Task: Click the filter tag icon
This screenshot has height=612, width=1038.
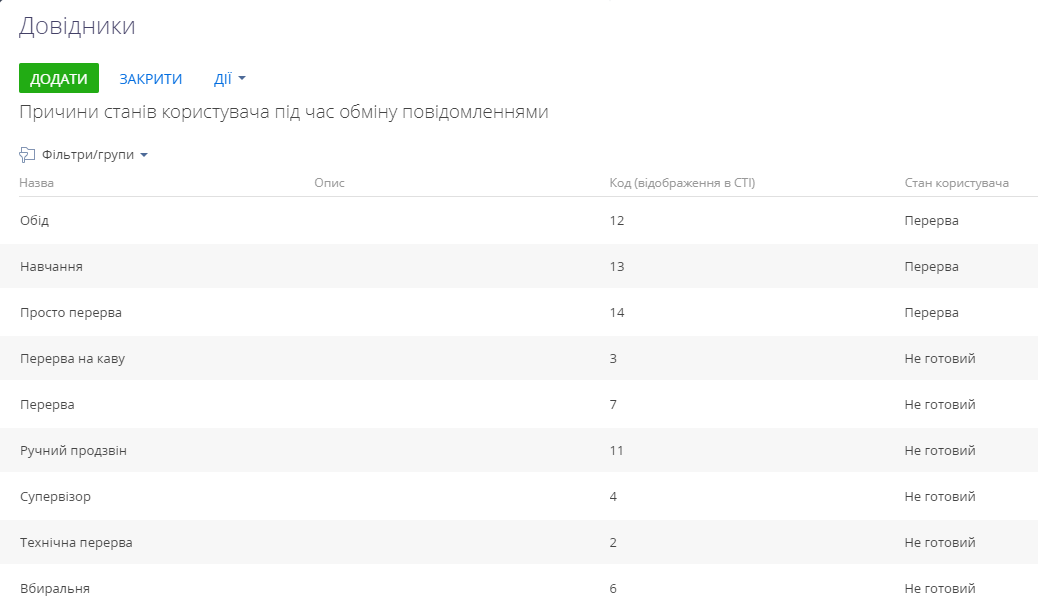Action: tap(27, 155)
